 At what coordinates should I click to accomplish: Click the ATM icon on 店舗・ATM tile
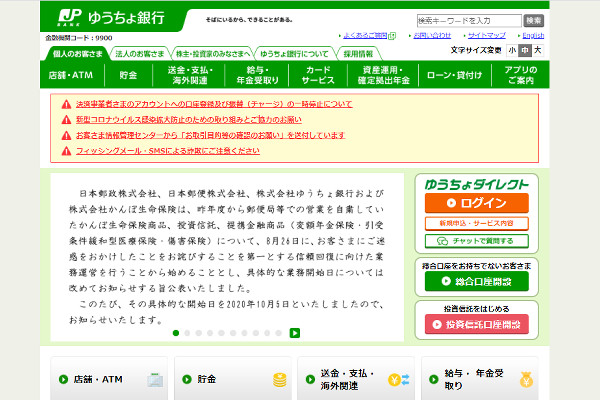point(153,380)
